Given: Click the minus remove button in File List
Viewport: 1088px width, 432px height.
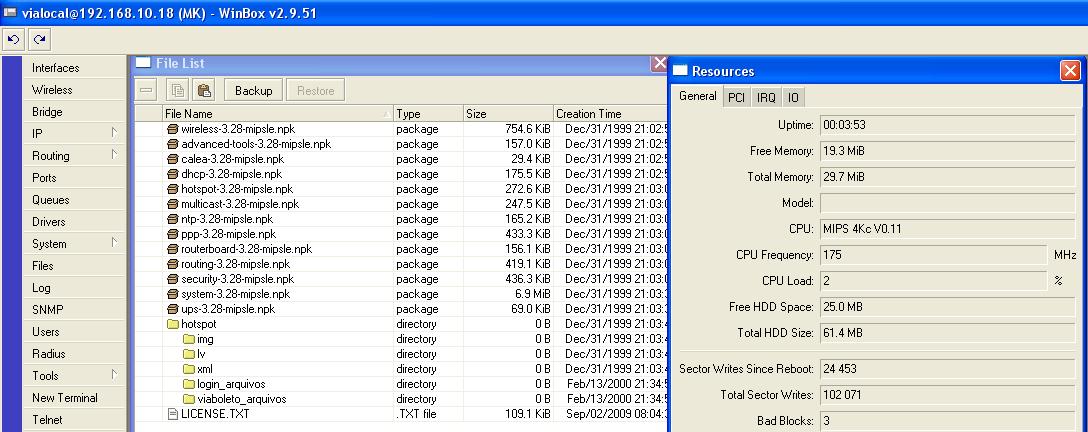Looking at the screenshot, I should pos(145,90).
